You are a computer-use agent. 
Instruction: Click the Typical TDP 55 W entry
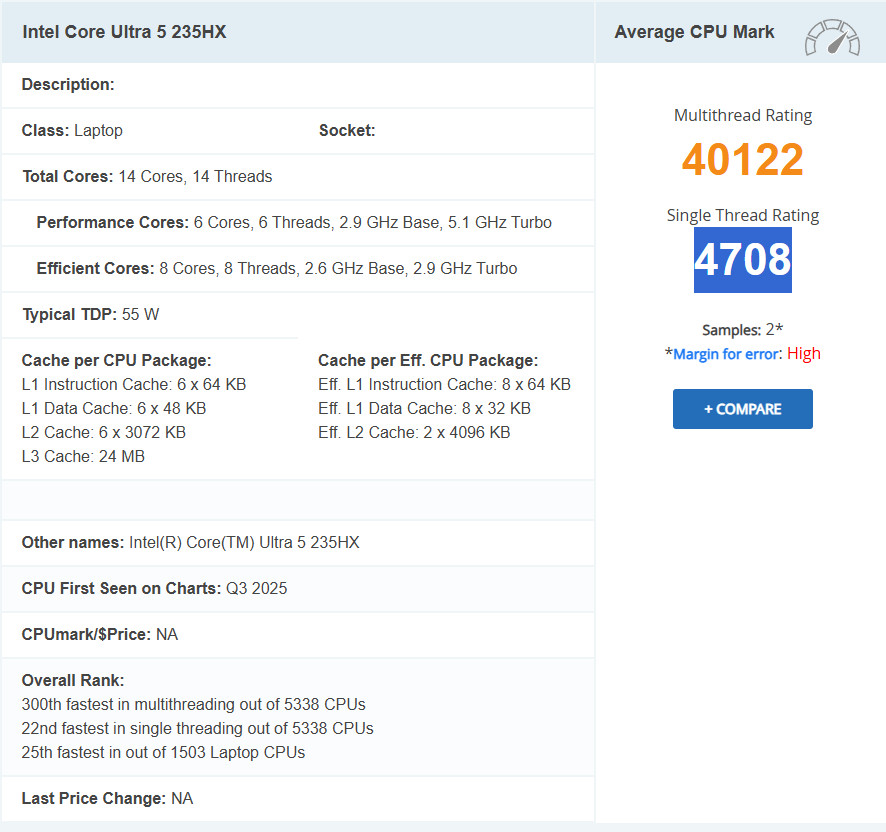point(91,315)
